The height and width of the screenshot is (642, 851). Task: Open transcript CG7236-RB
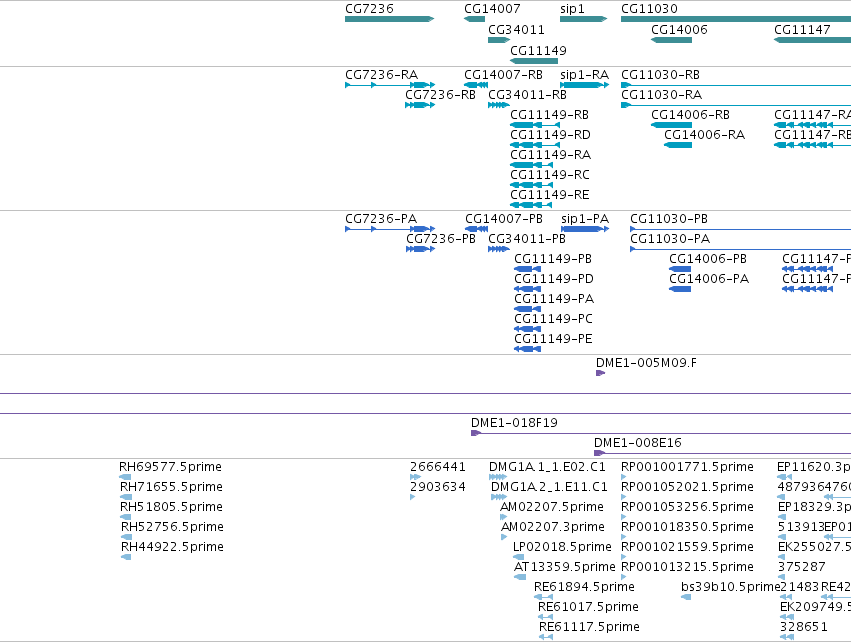[x=420, y=105]
